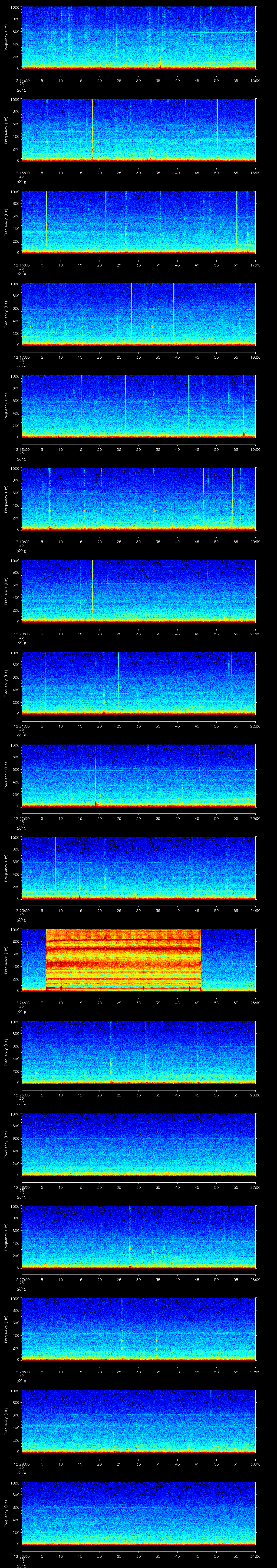Open the spectrogram plot above the 12:18:00 label
Viewport: 277px width, 1568px height.
click(138, 407)
